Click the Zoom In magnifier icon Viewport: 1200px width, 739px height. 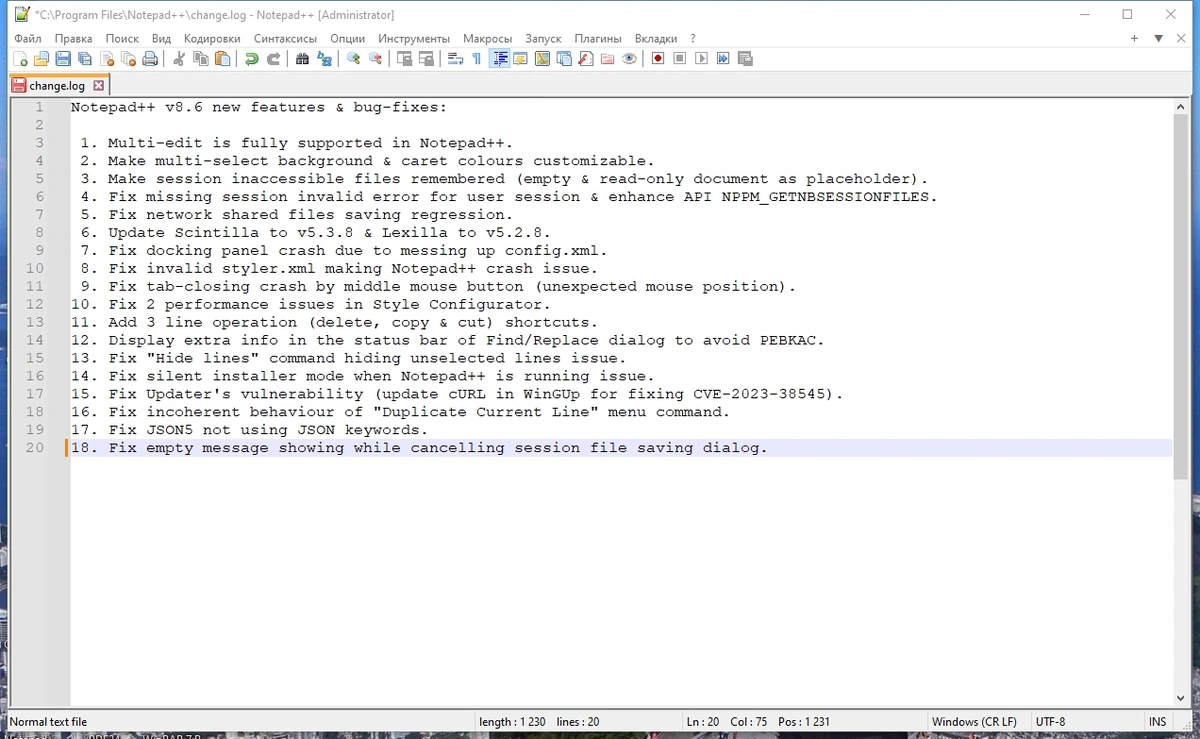point(354,59)
